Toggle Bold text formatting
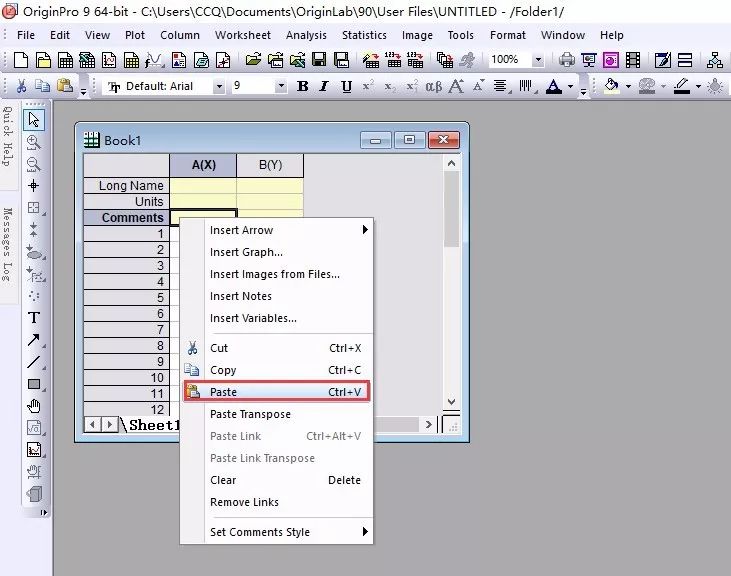 [303, 86]
